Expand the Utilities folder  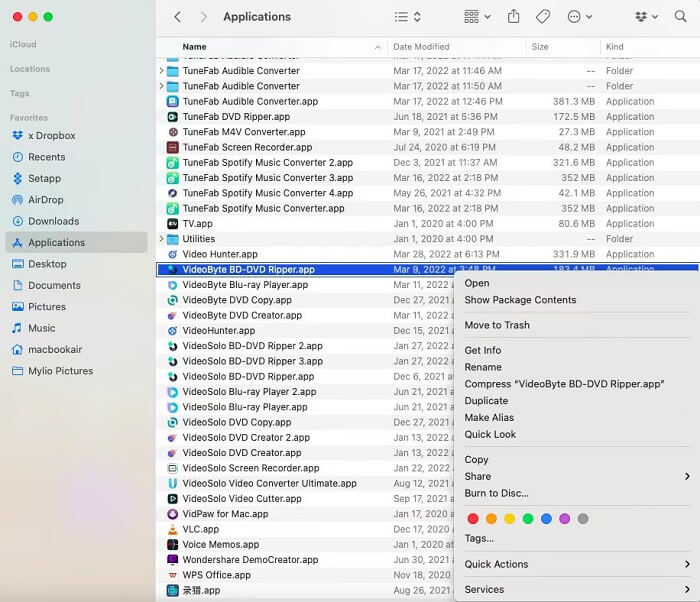point(161,239)
